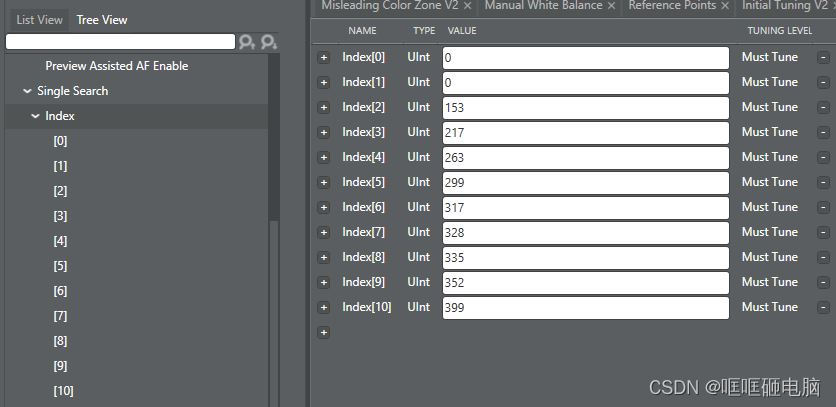Click the minus icon on Index[2] row
The width and height of the screenshot is (836, 407).
[x=823, y=108]
